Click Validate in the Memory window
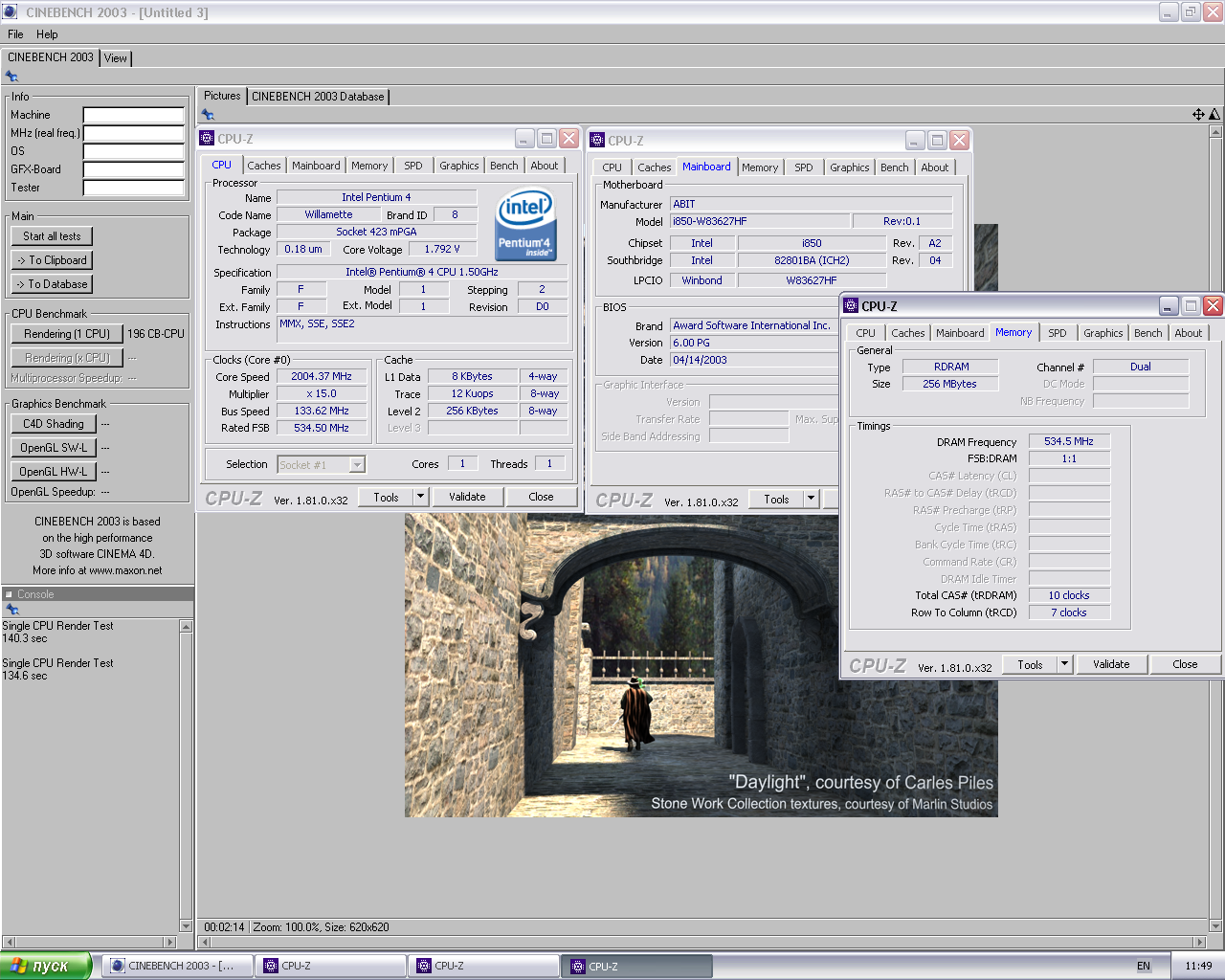The image size is (1225, 980). (x=1111, y=664)
